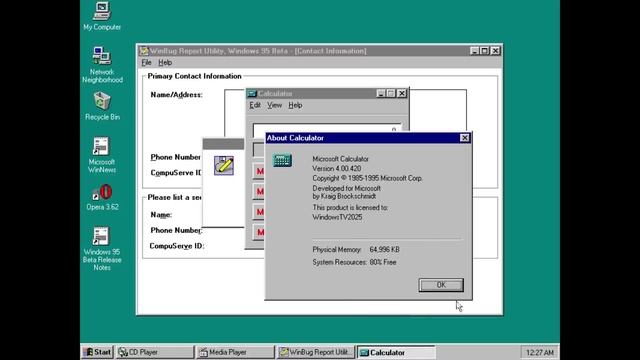The image size is (640, 360).
Task: Click the Calculator display field
Action: pyautogui.click(x=327, y=128)
